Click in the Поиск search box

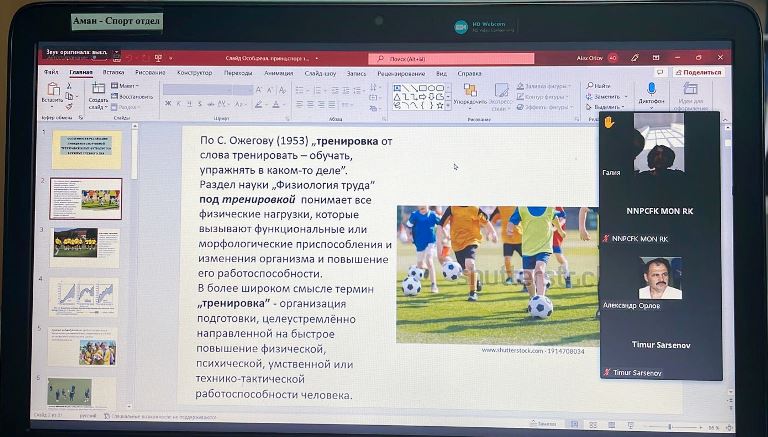[451, 59]
